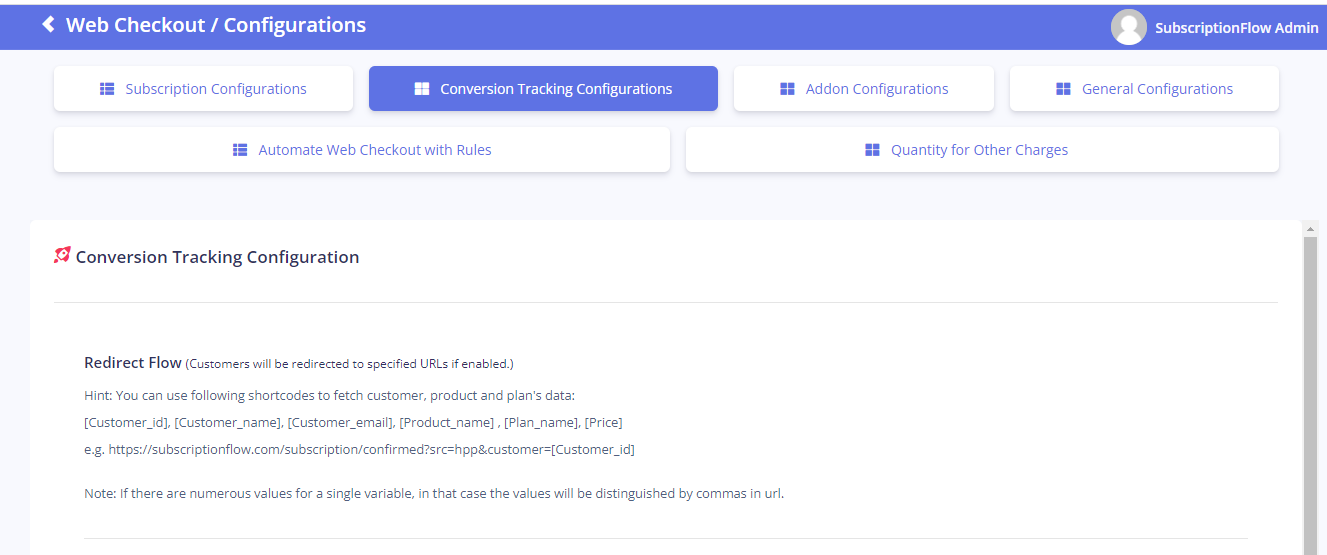Click the example subscriptionflow.com confirmed URL text
Viewport: 1327px width, 555px height.
coord(371,449)
